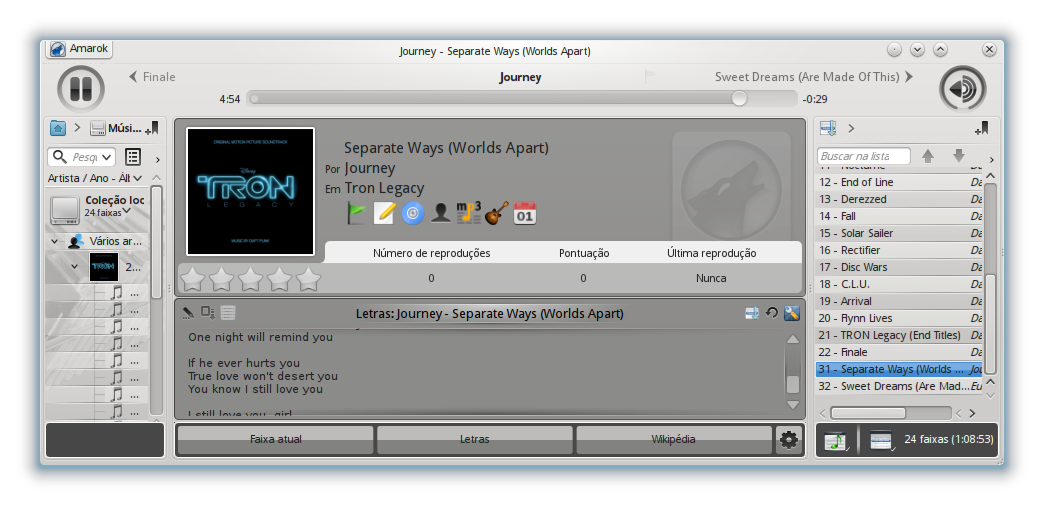
Task: Add bookmark in the playlist panel
Action: click(981, 128)
